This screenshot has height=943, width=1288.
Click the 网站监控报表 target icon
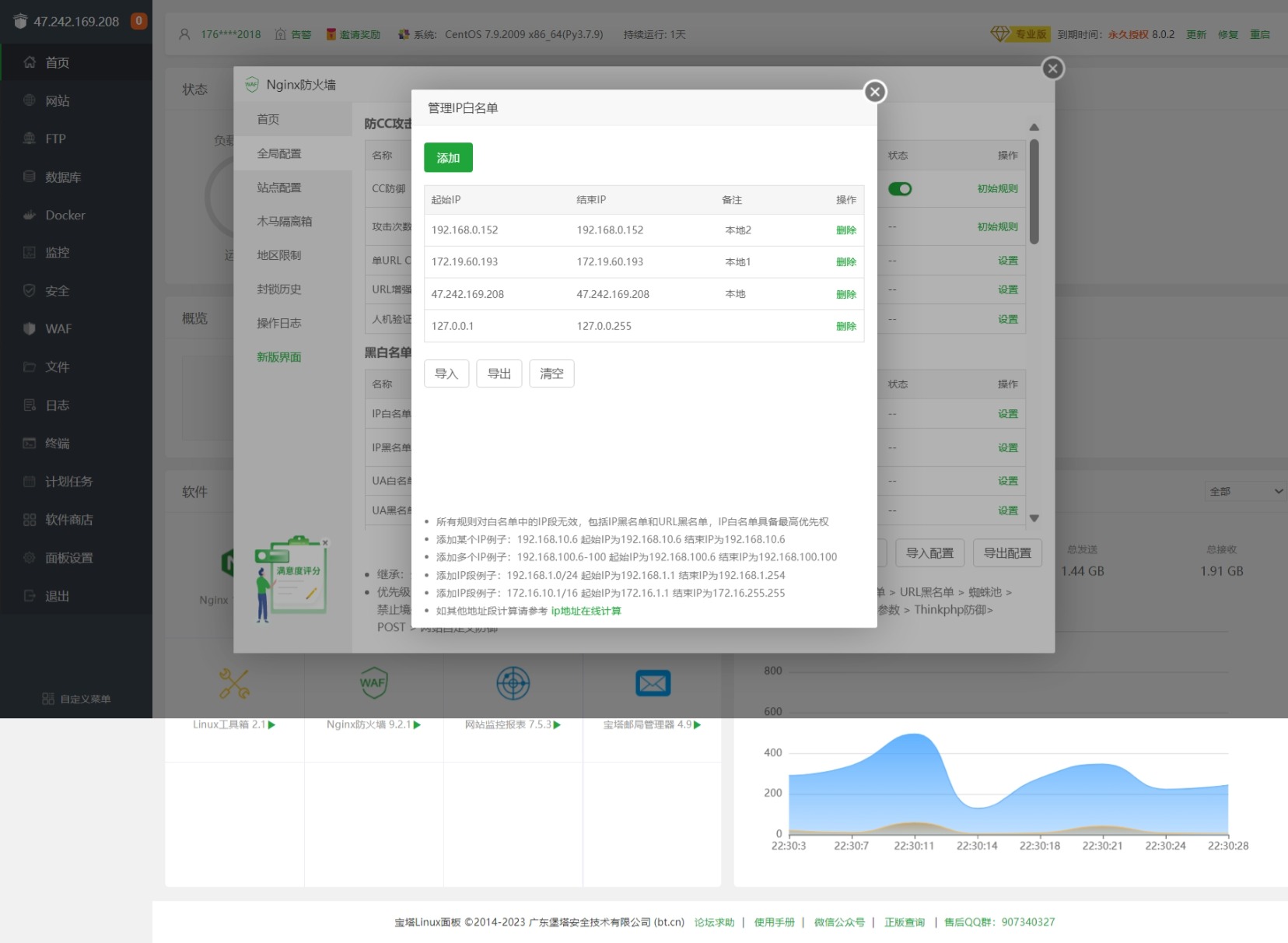(513, 683)
